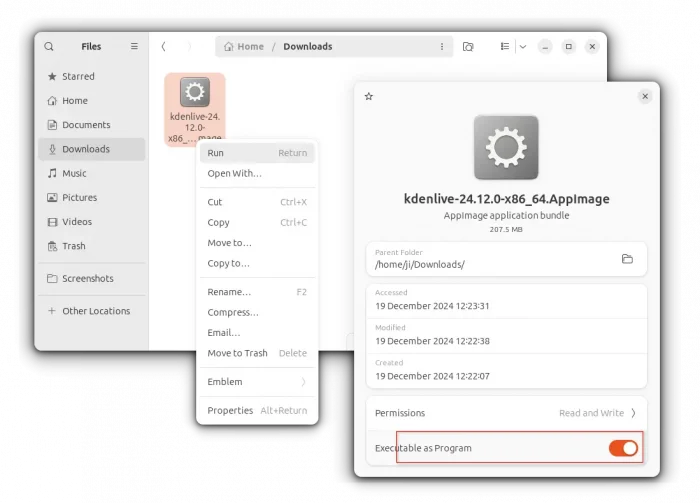
Task: Click the Accessed date 12:23:31 entry
Action: pos(506,301)
